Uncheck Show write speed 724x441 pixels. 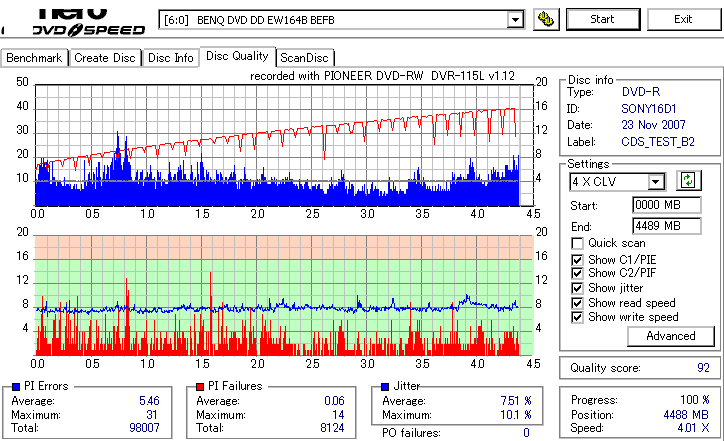click(577, 317)
